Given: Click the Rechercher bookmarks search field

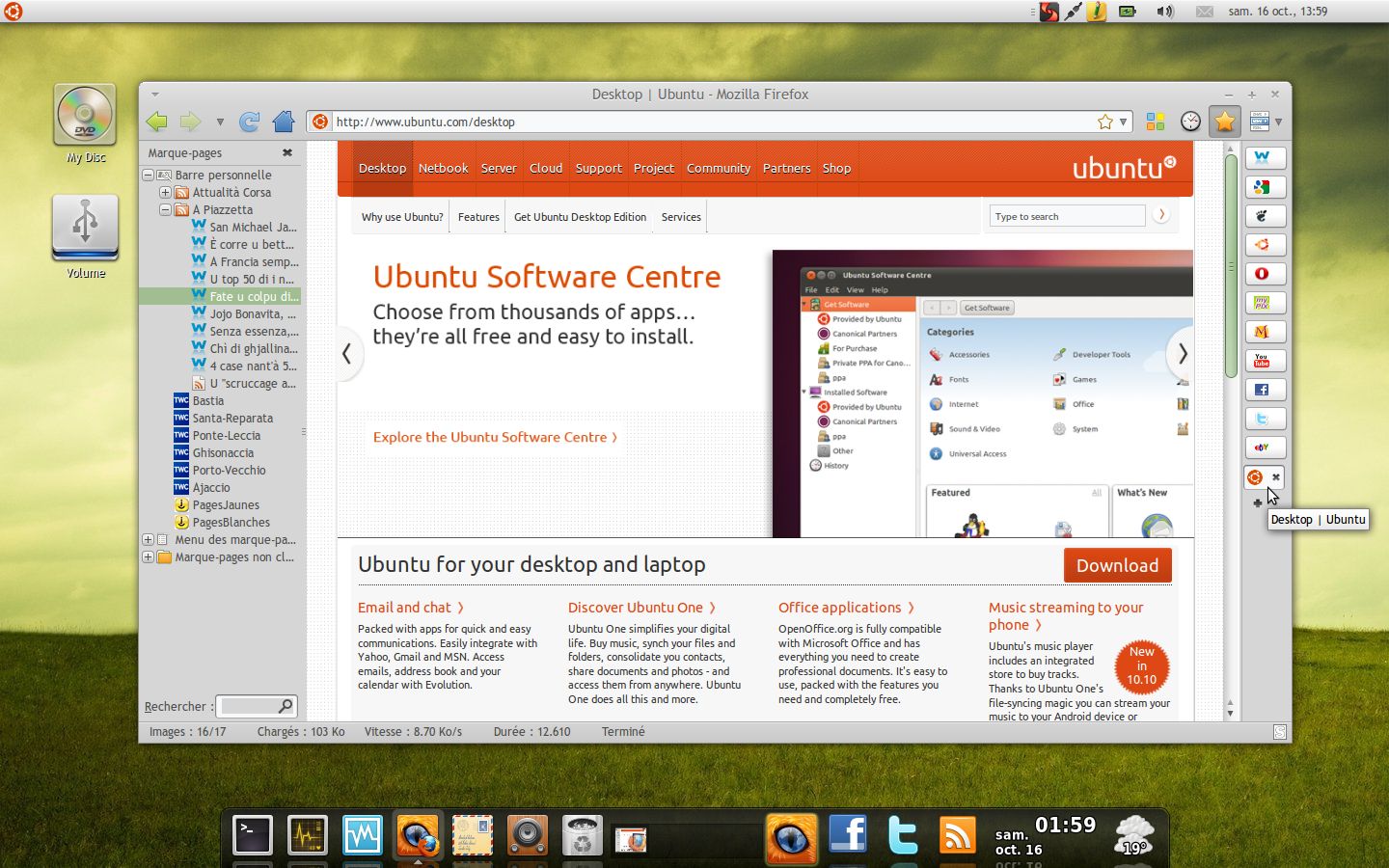Looking at the screenshot, I should coord(257,706).
